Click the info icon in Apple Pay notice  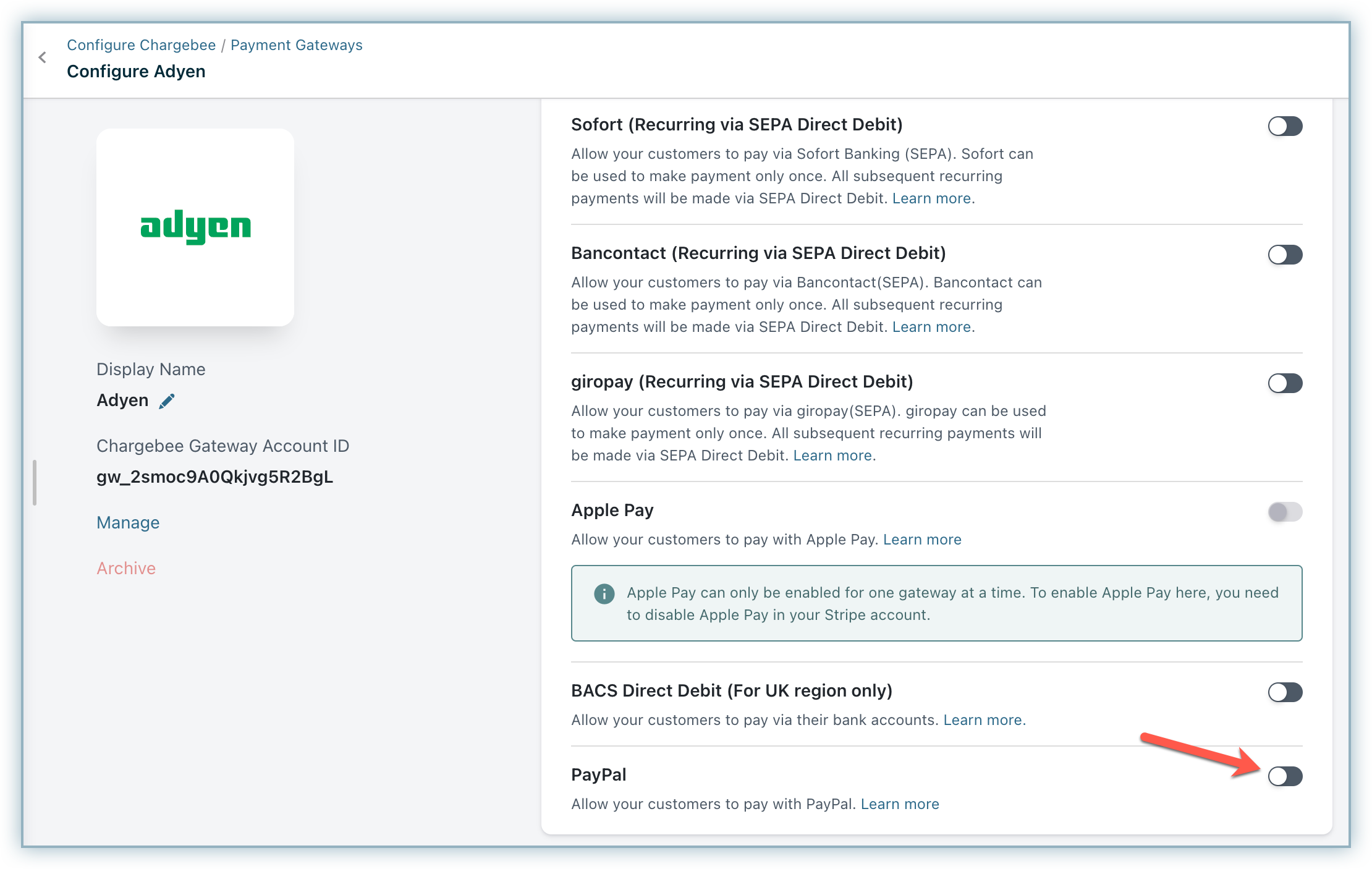tap(604, 594)
